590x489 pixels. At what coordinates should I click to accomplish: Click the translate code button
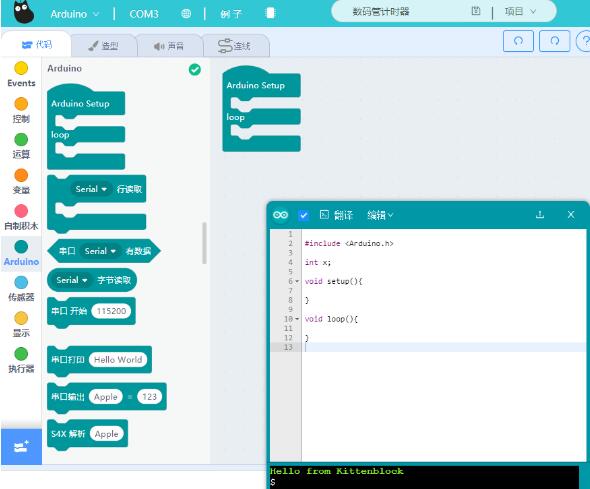(x=336, y=215)
